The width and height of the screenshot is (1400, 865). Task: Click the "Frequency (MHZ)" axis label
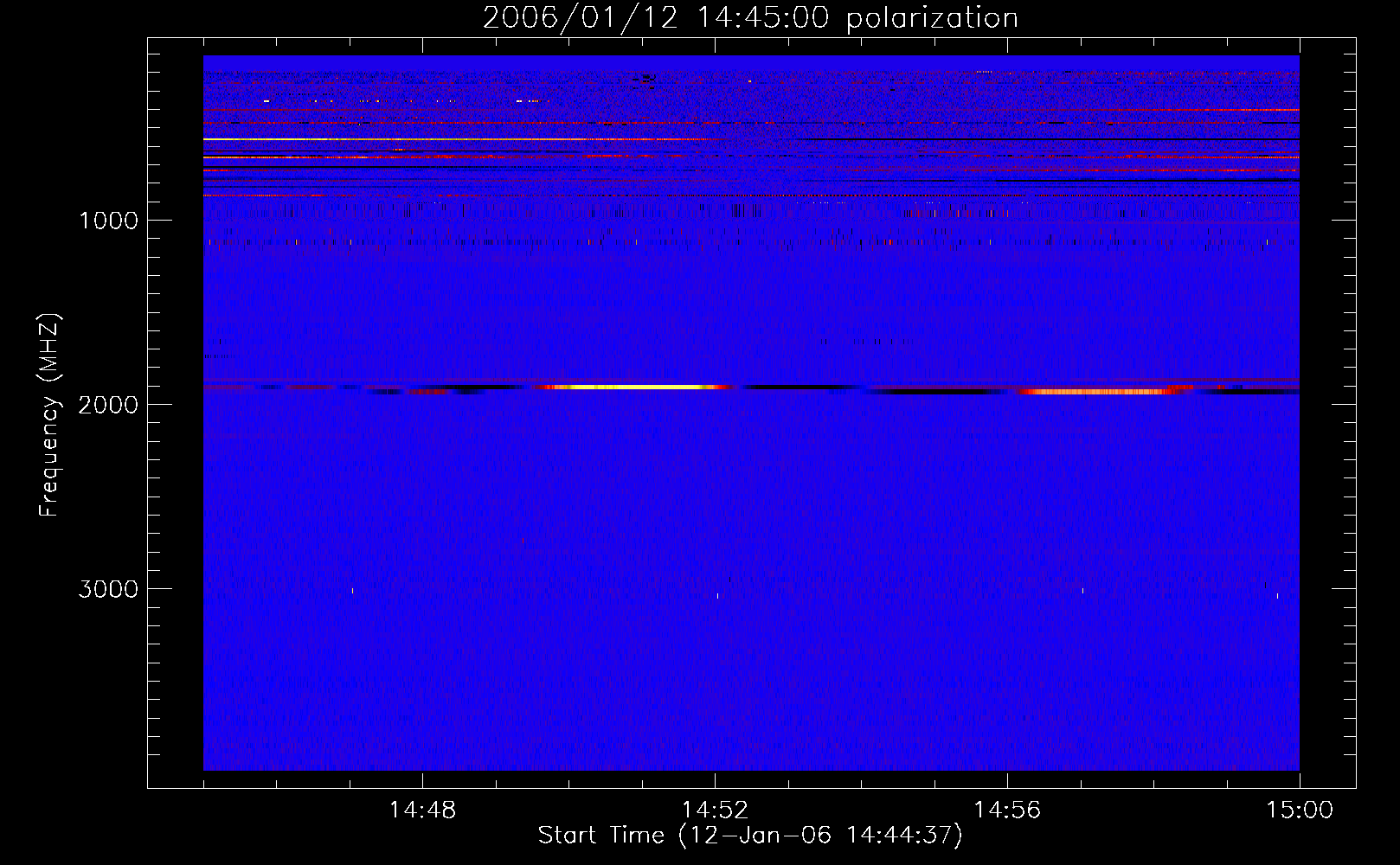coord(50,415)
